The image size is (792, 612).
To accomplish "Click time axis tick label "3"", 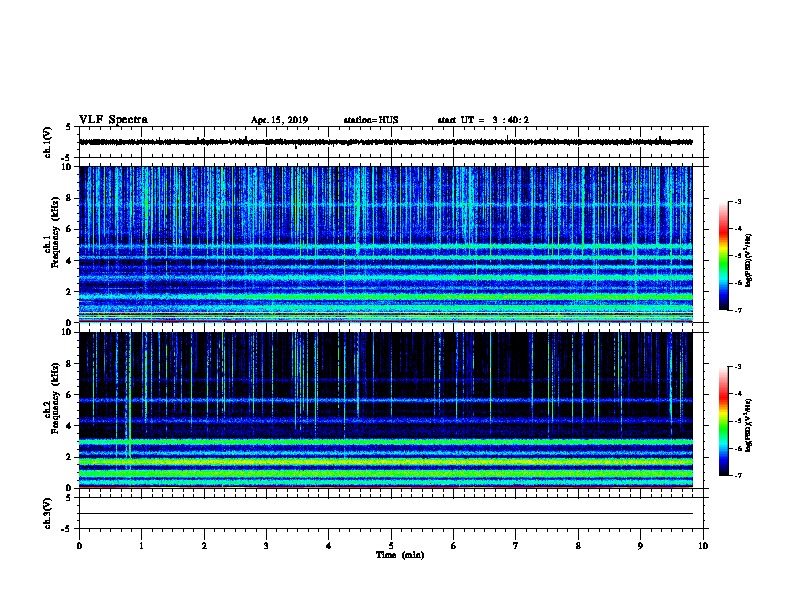I will [x=266, y=546].
